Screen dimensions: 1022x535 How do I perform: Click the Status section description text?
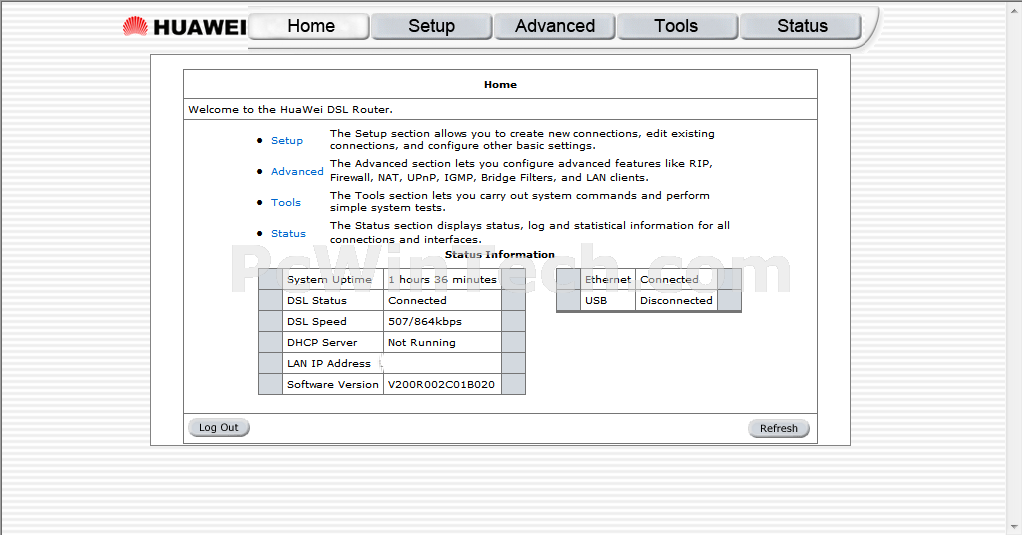point(530,233)
